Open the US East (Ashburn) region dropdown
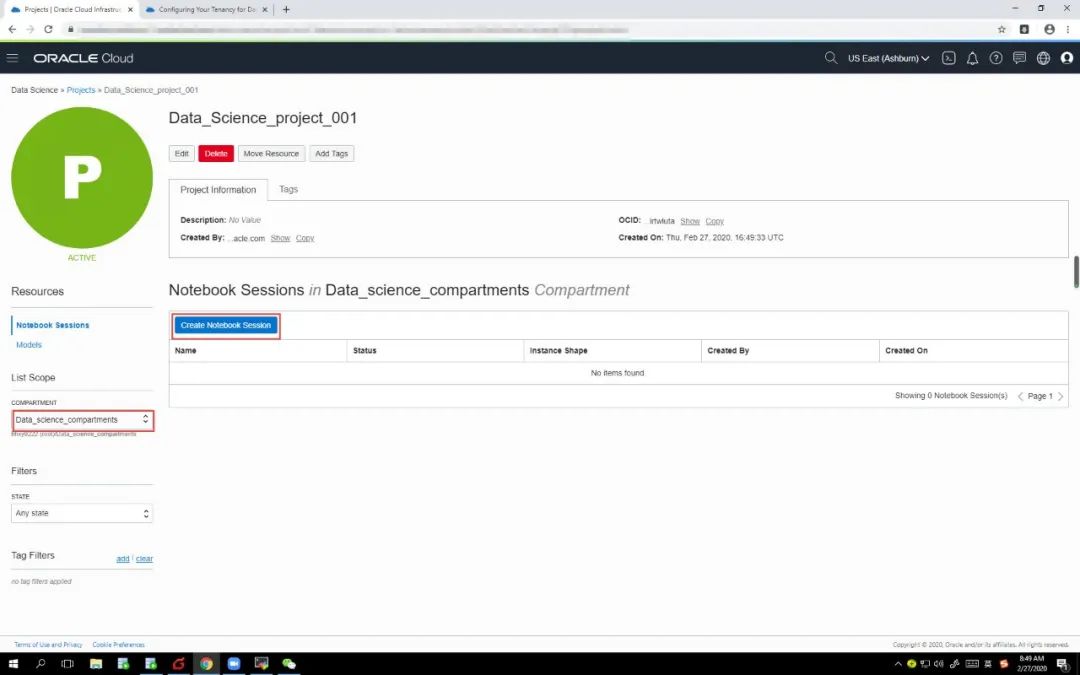Image resolution: width=1080 pixels, height=675 pixels. [889, 59]
